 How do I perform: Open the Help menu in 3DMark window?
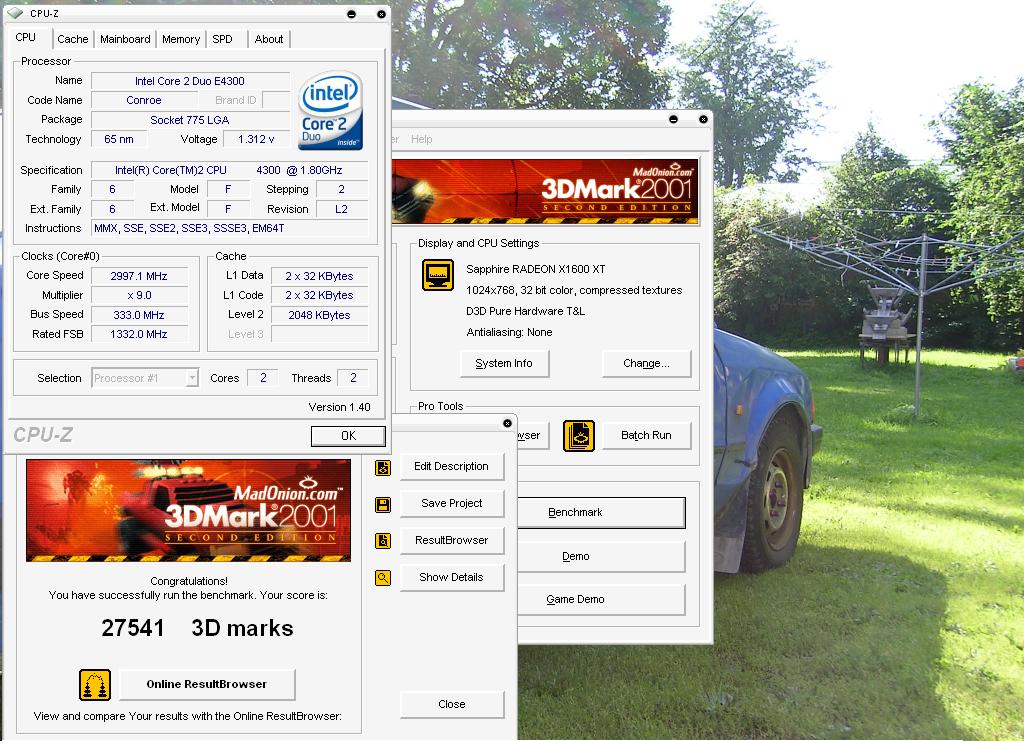pyautogui.click(x=421, y=139)
